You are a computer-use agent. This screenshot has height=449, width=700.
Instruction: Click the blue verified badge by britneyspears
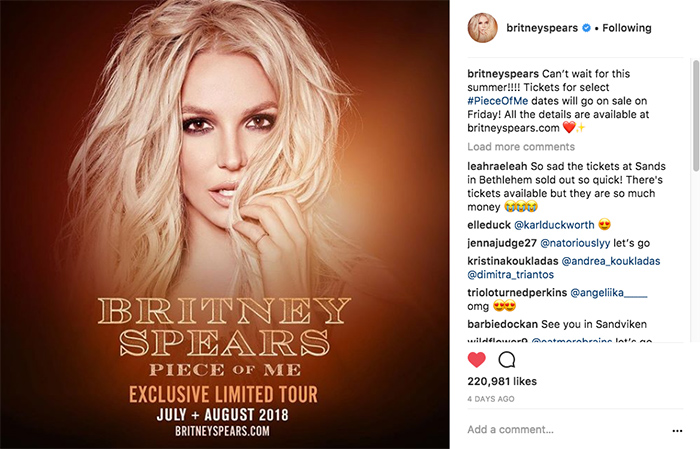point(586,28)
